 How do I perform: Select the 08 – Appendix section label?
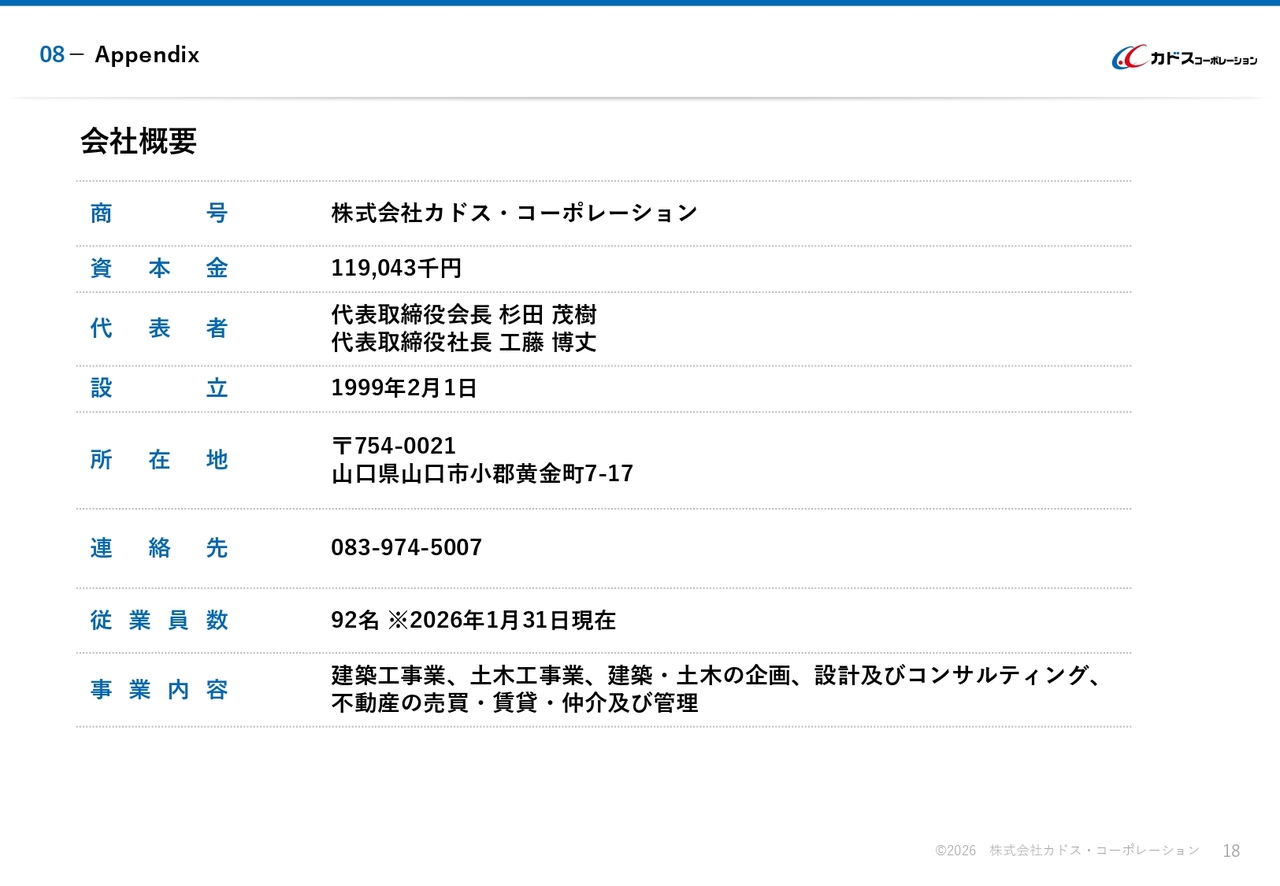119,55
